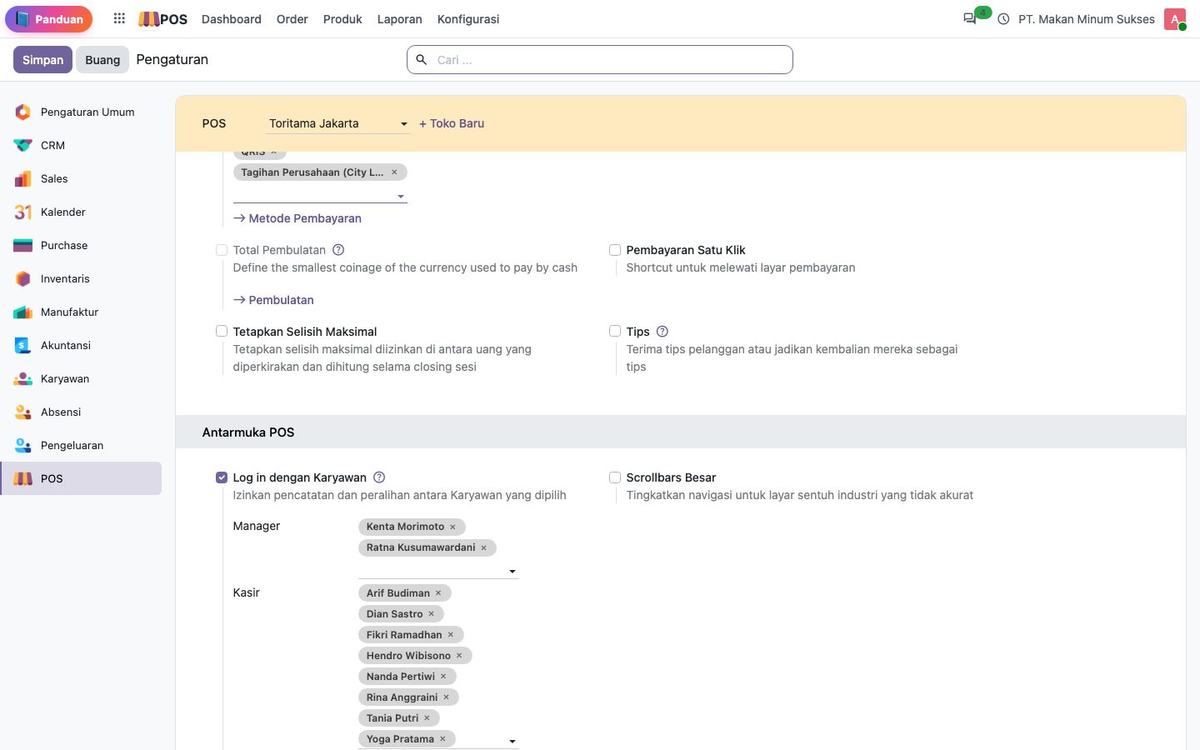
Task: Uncheck Log in dengan Karyawan
Action: point(222,477)
